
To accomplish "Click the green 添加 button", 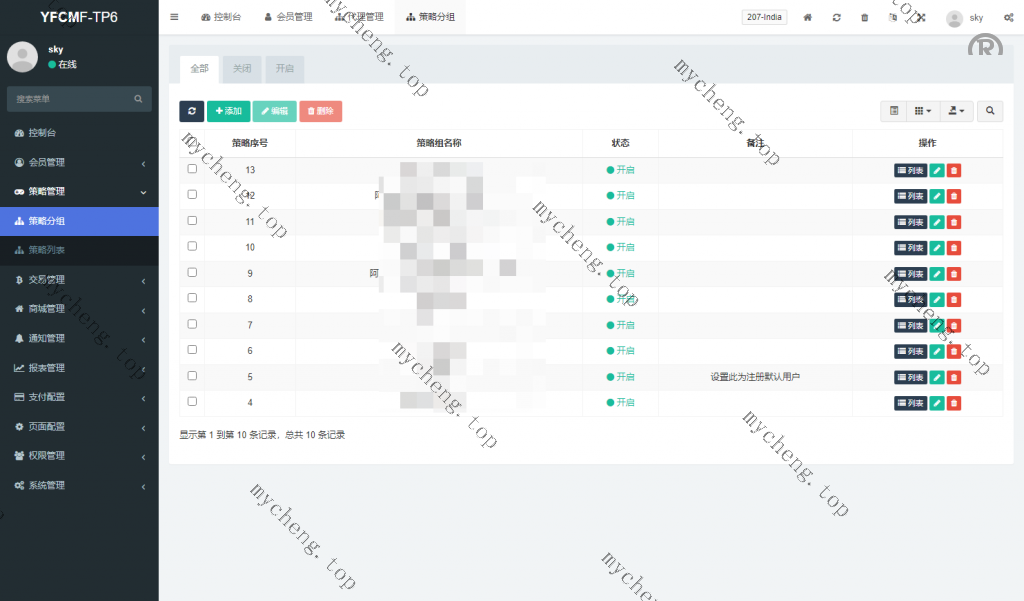I will click(x=228, y=111).
